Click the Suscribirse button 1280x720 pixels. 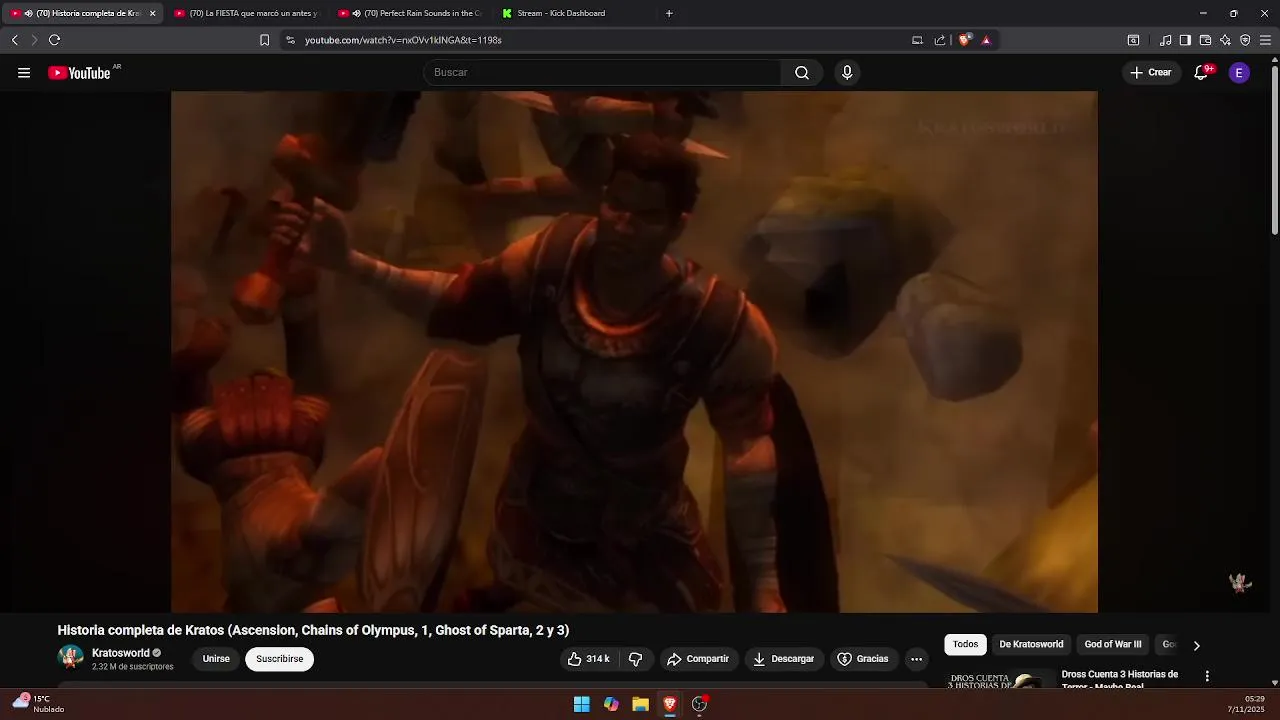pyautogui.click(x=279, y=659)
